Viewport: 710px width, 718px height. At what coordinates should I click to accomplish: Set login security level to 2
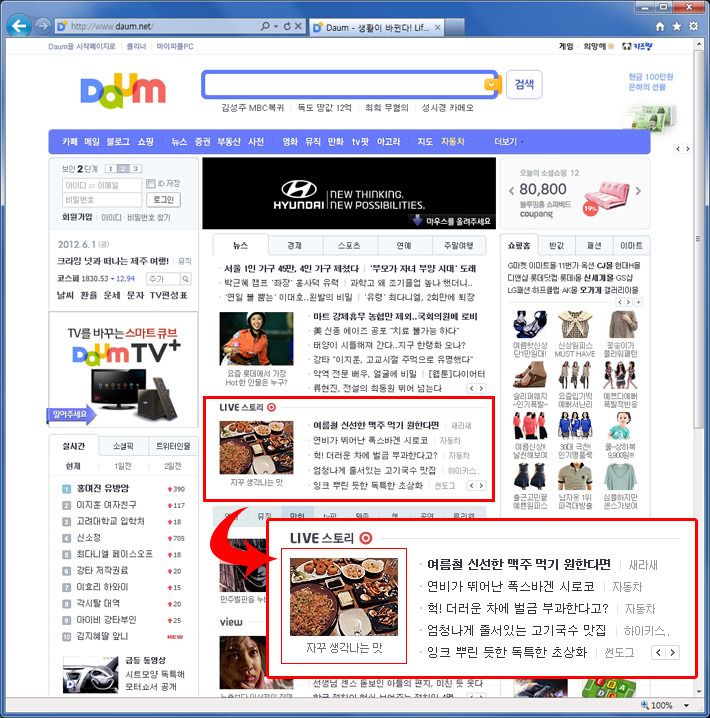123,169
